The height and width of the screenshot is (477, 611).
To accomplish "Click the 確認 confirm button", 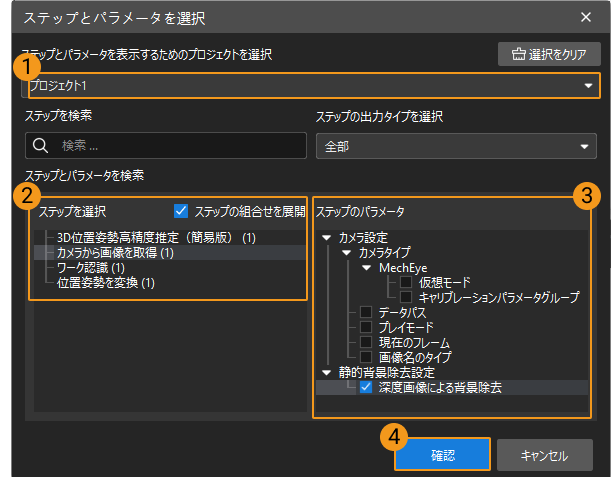I will pyautogui.click(x=442, y=455).
